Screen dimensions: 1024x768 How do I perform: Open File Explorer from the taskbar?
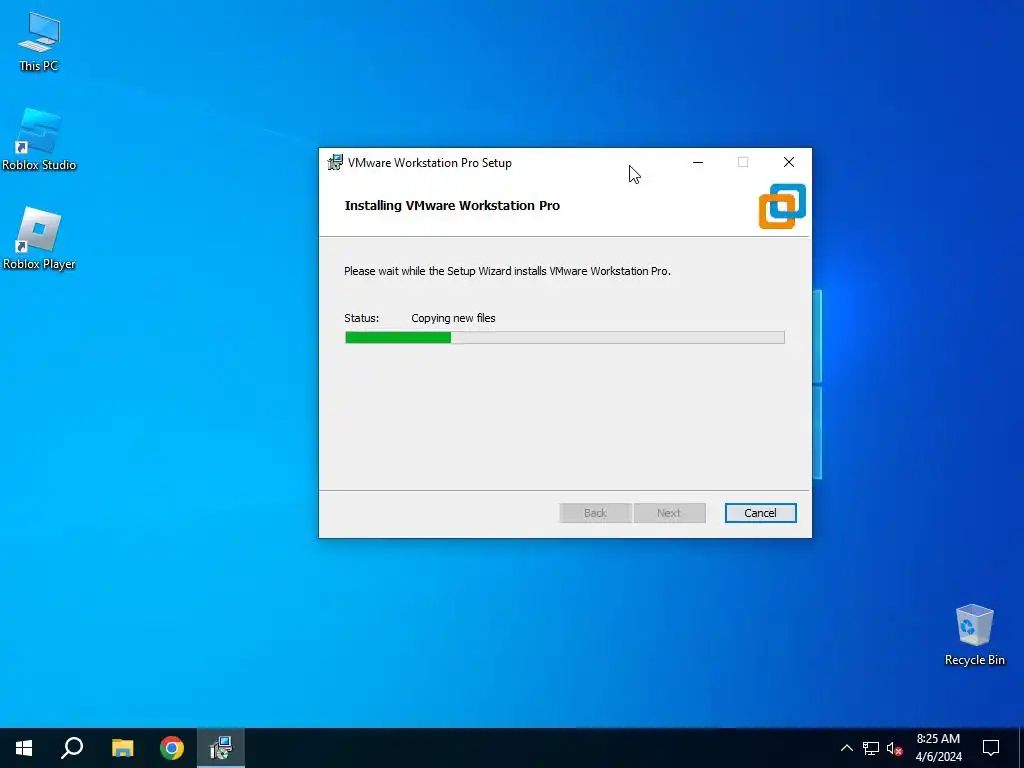(122, 748)
